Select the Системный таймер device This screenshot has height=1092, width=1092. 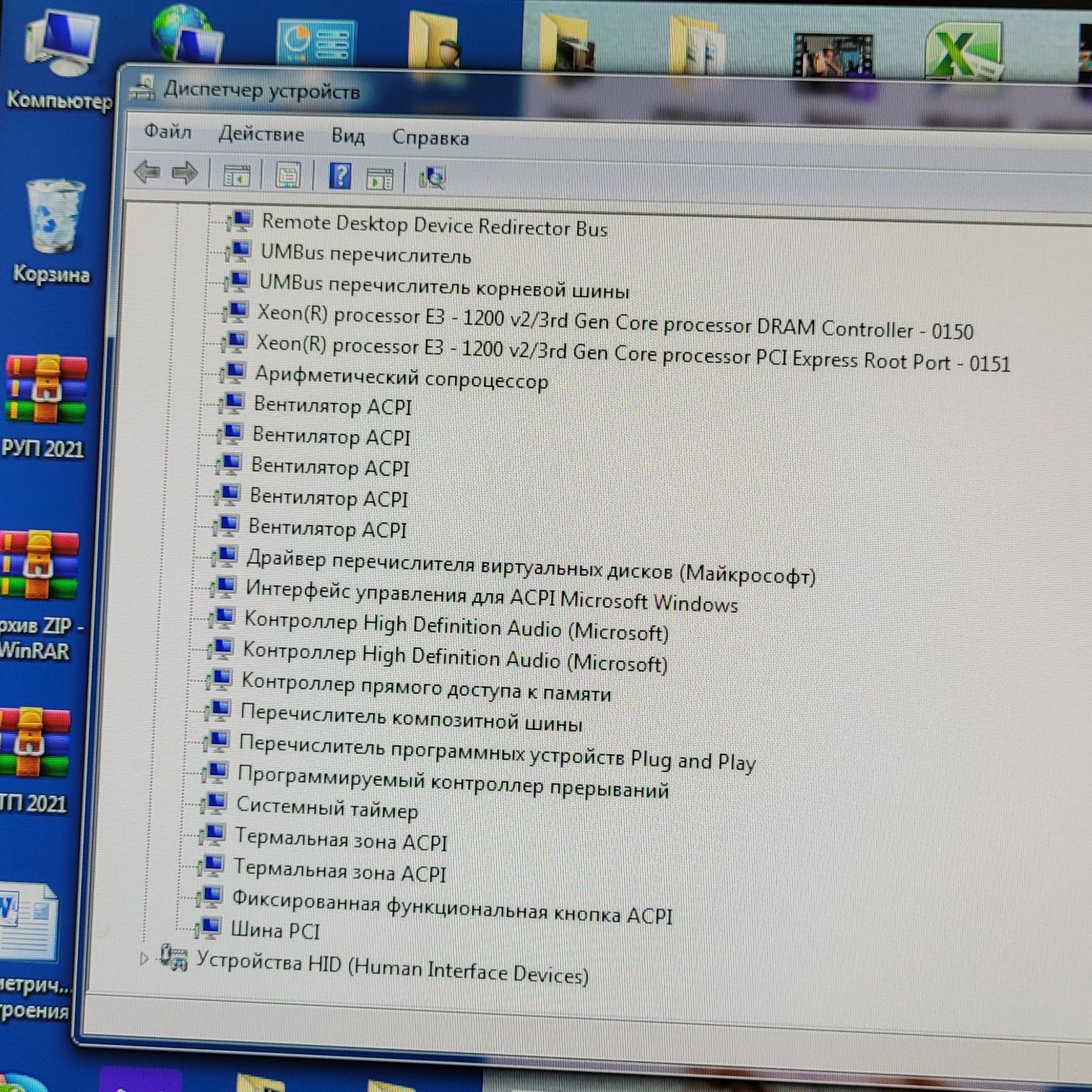point(327,807)
